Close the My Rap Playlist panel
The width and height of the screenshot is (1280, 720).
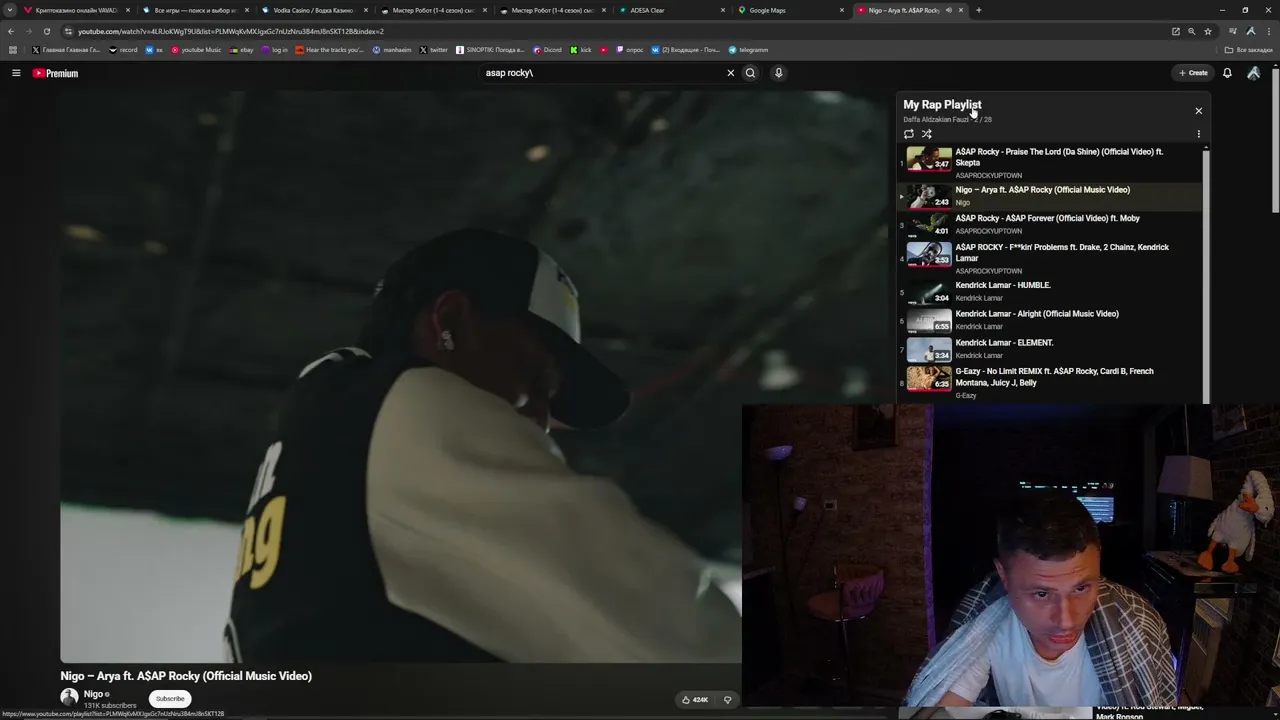coord(1198,111)
